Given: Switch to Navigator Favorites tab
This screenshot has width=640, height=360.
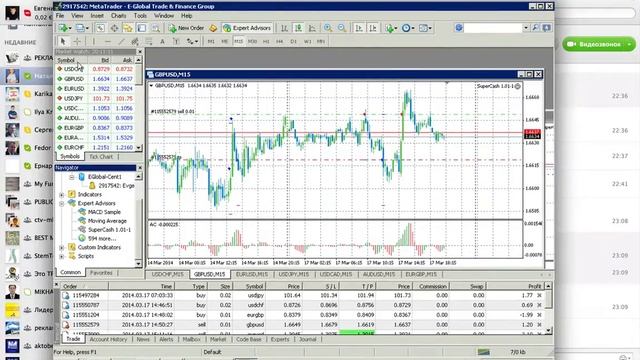Looking at the screenshot, I should [x=101, y=273].
